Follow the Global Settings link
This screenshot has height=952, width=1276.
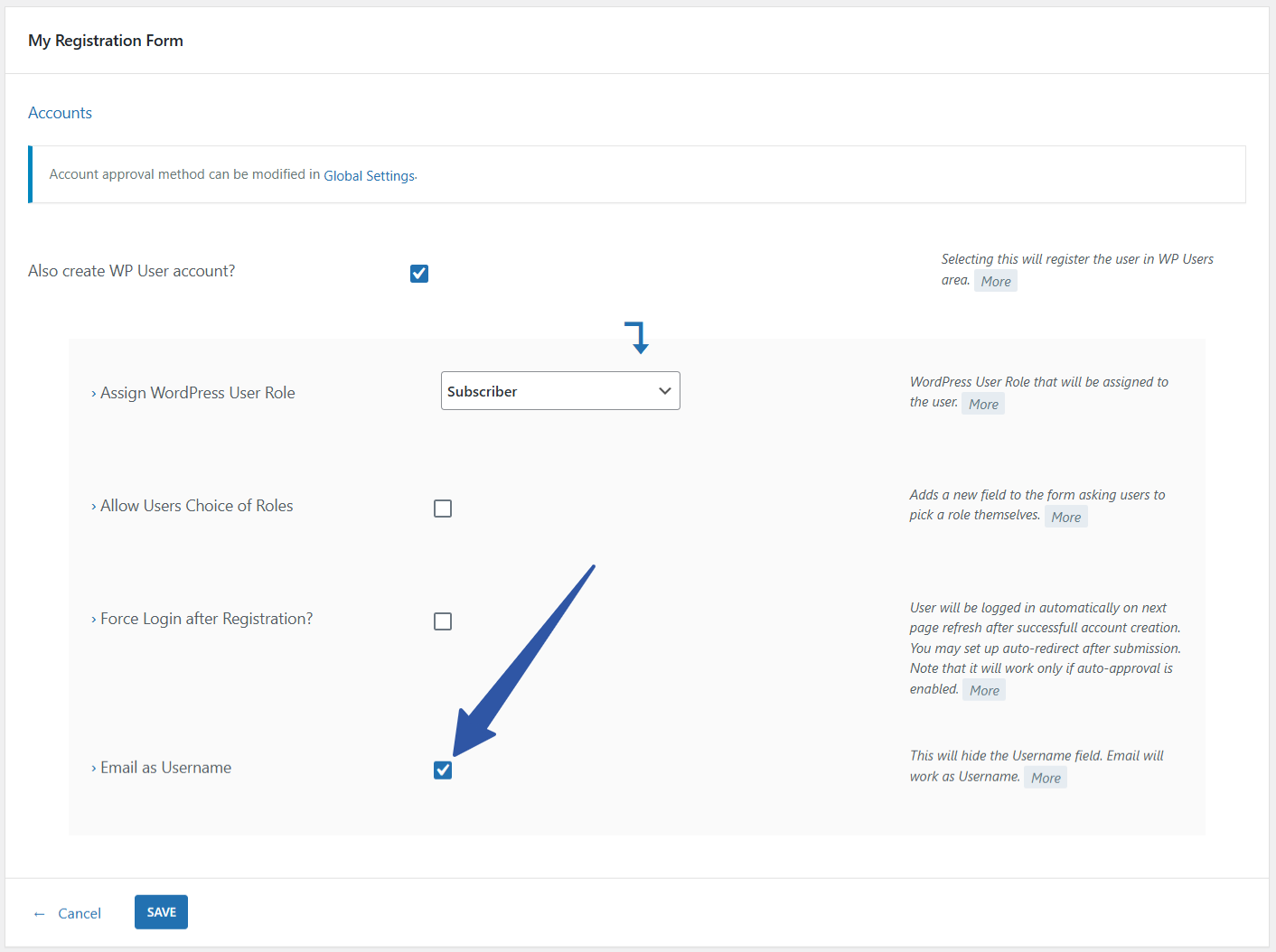click(369, 176)
